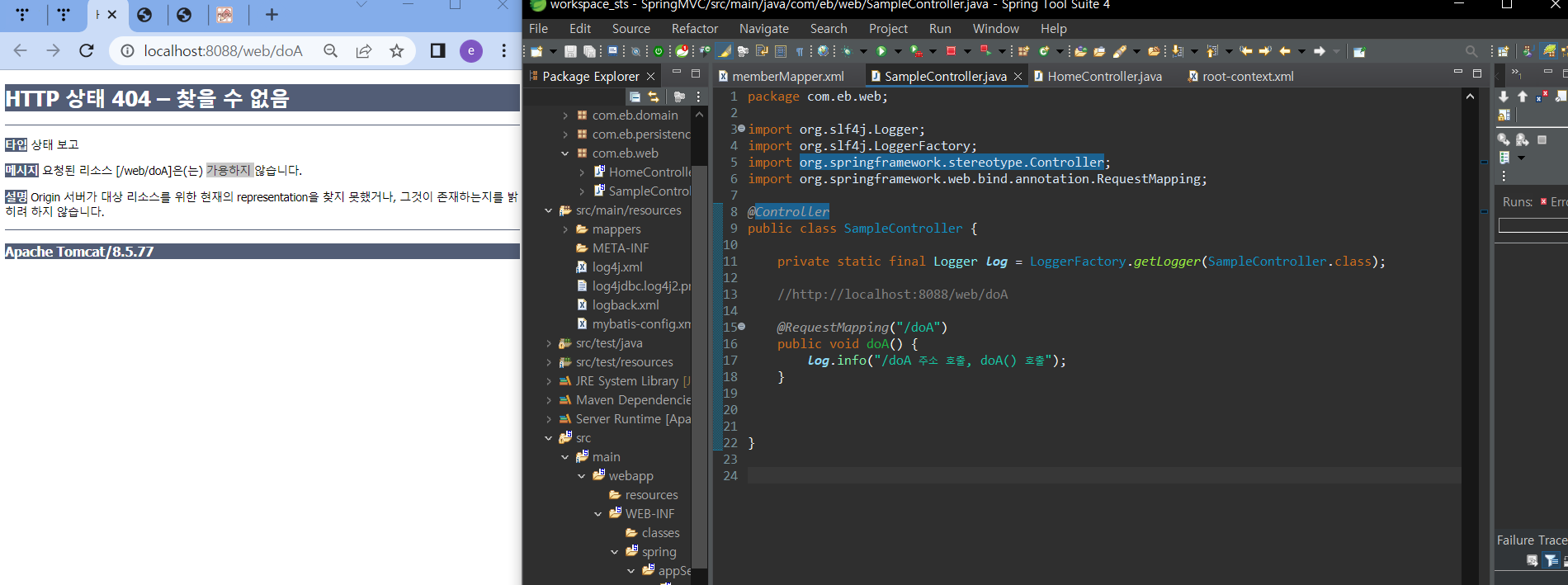Switch to the HomeController.java tab
1568x585 pixels.
pos(1098,76)
